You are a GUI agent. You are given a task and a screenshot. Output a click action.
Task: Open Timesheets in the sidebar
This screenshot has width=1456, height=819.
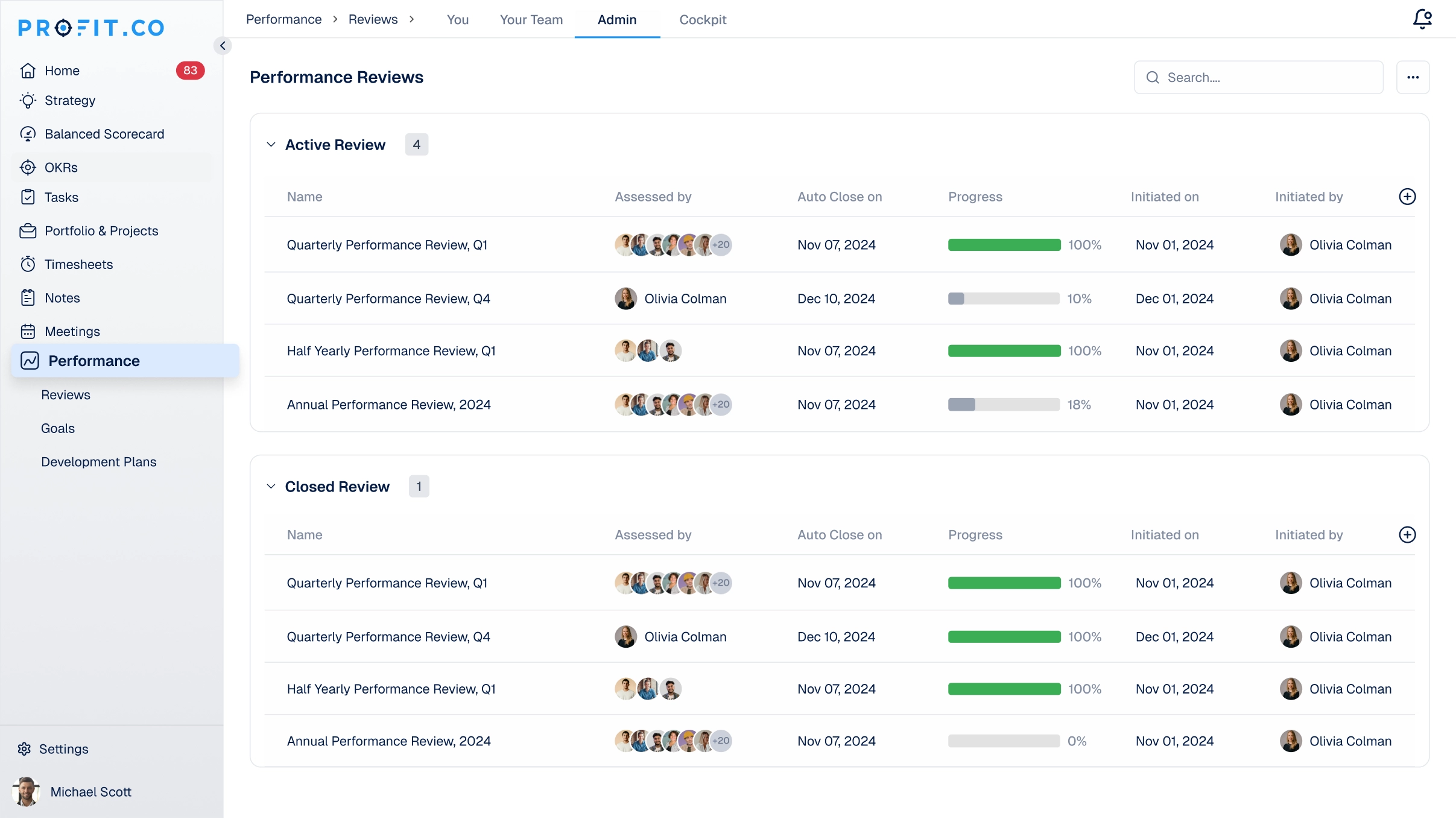click(x=78, y=264)
